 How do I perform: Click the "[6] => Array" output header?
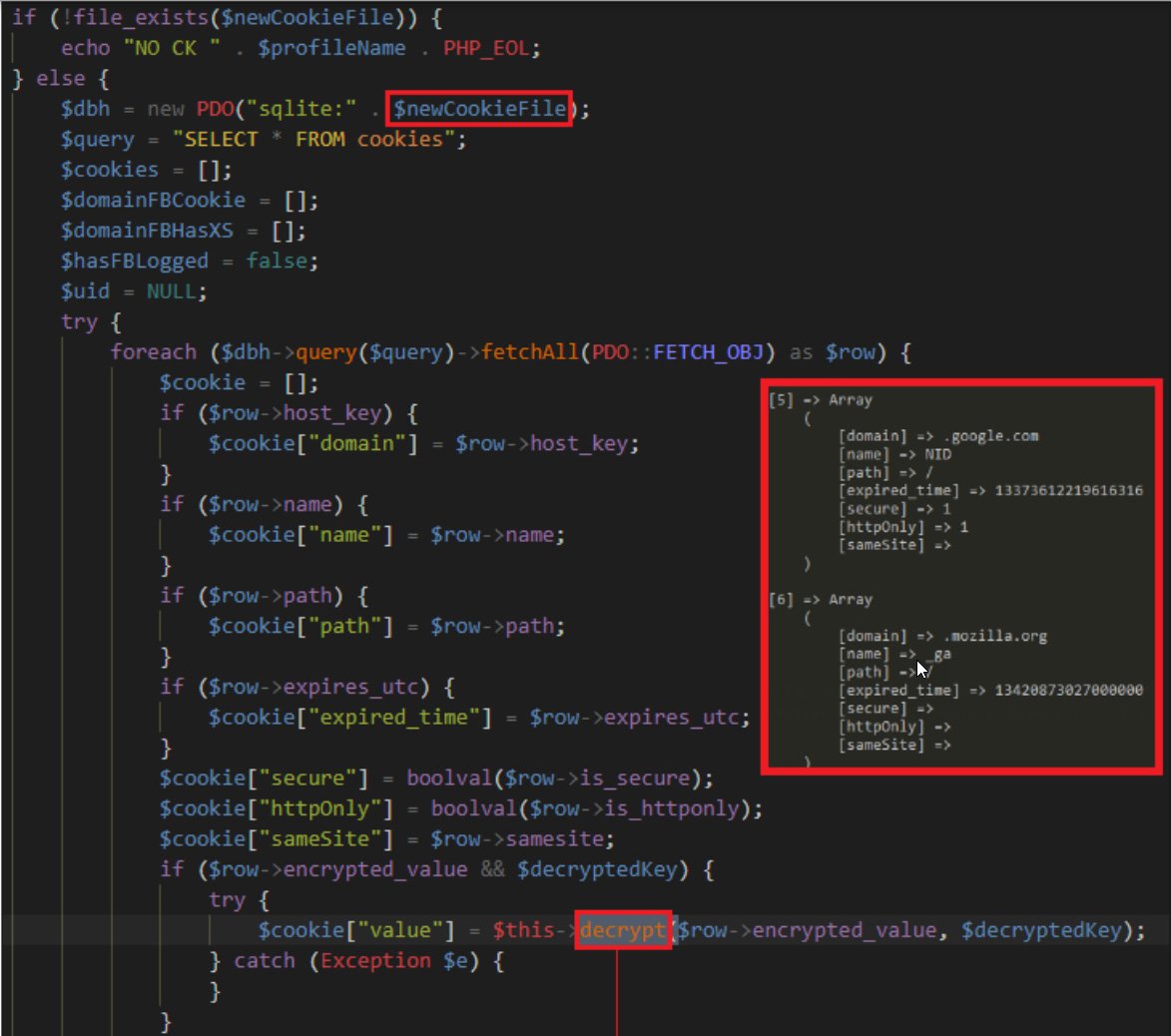click(x=820, y=600)
